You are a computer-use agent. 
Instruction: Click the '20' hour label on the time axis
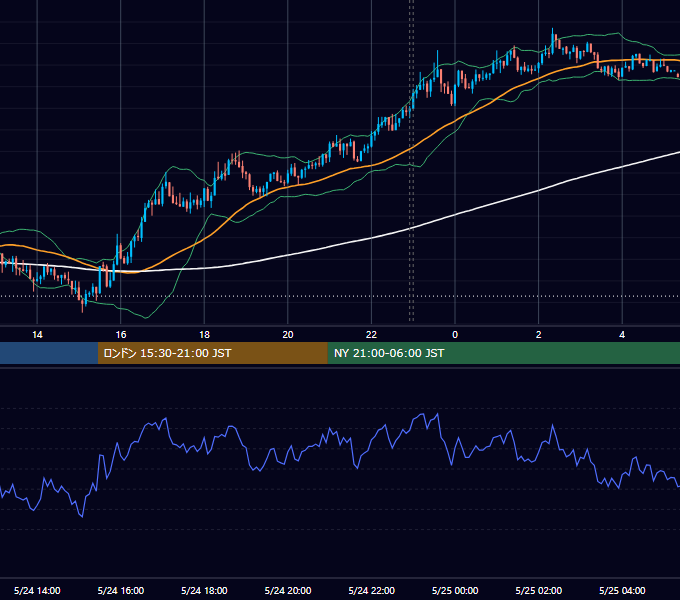[x=288, y=335]
